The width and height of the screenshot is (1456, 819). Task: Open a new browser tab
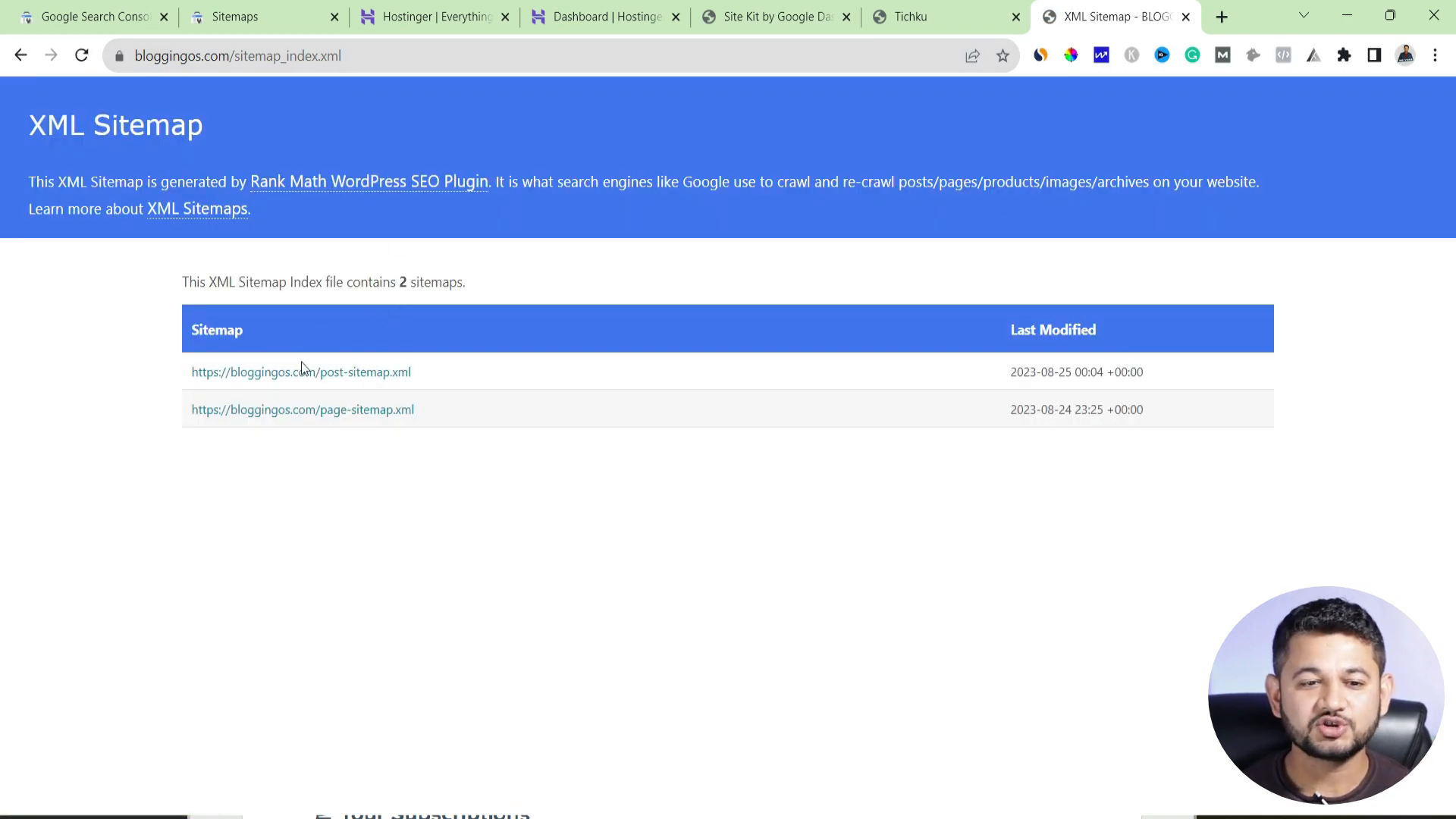point(1222,17)
